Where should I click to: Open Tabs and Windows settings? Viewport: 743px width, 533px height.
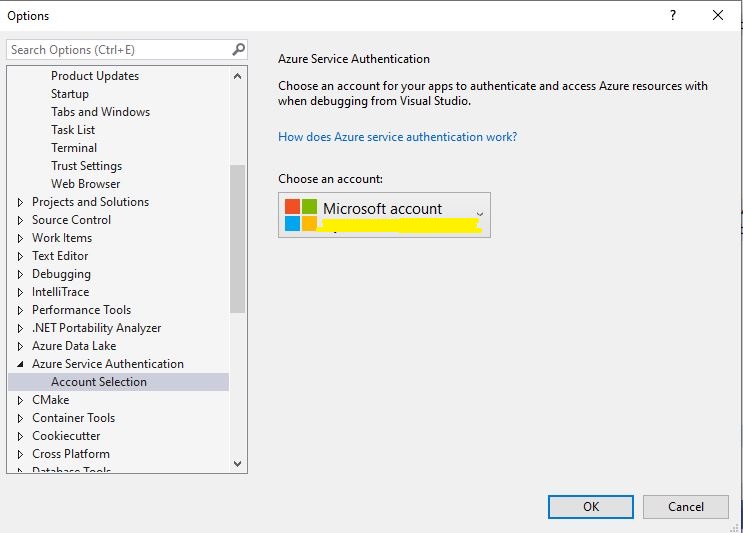tap(100, 112)
